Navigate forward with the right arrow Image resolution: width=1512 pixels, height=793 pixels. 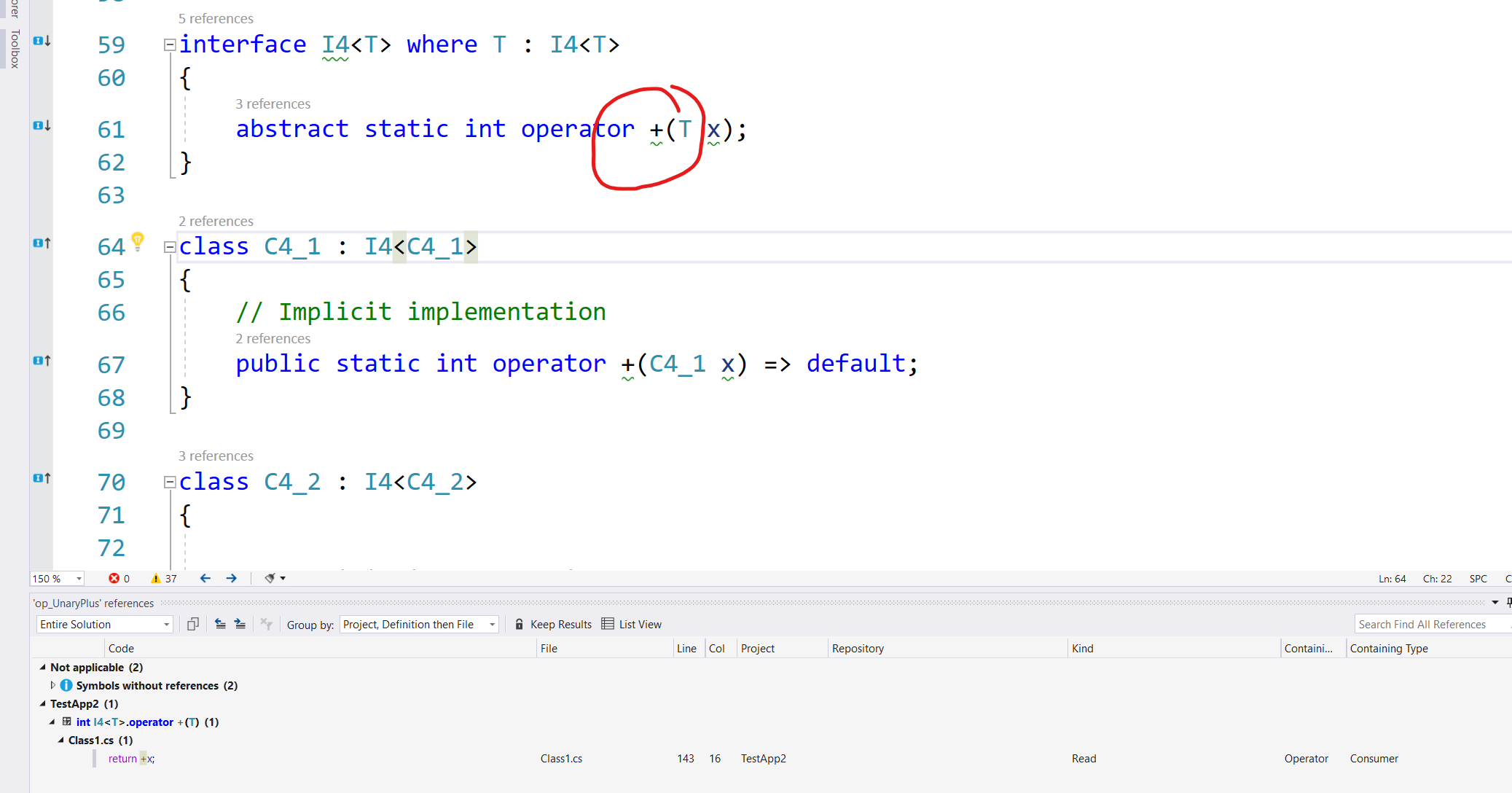[x=232, y=579]
